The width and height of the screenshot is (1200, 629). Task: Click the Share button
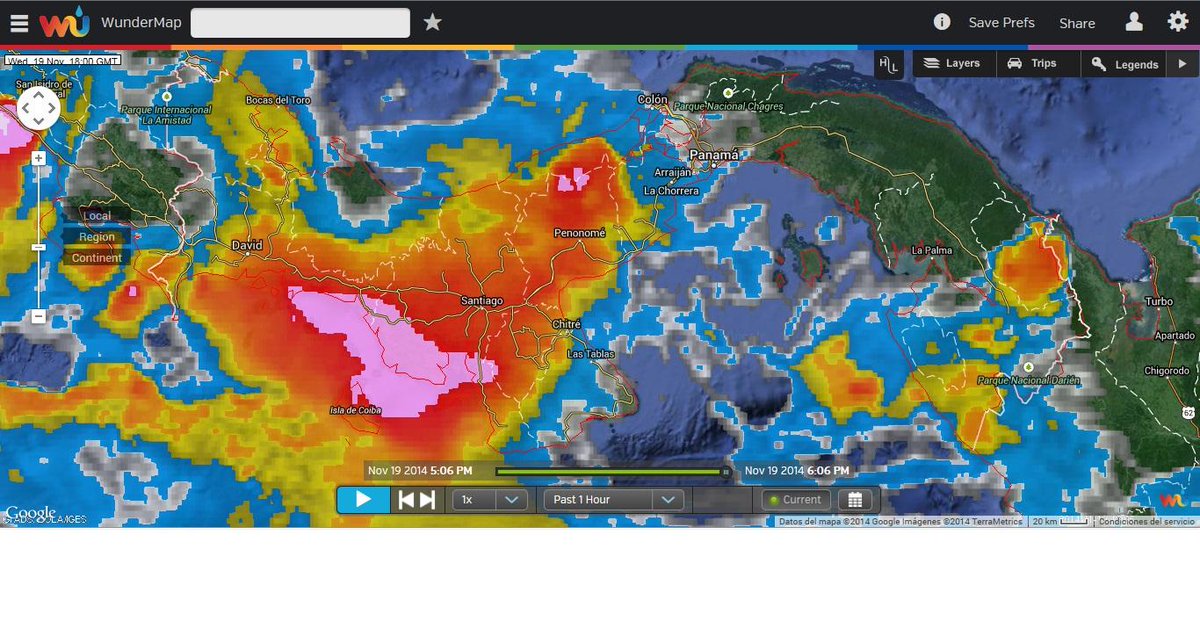pos(1077,22)
